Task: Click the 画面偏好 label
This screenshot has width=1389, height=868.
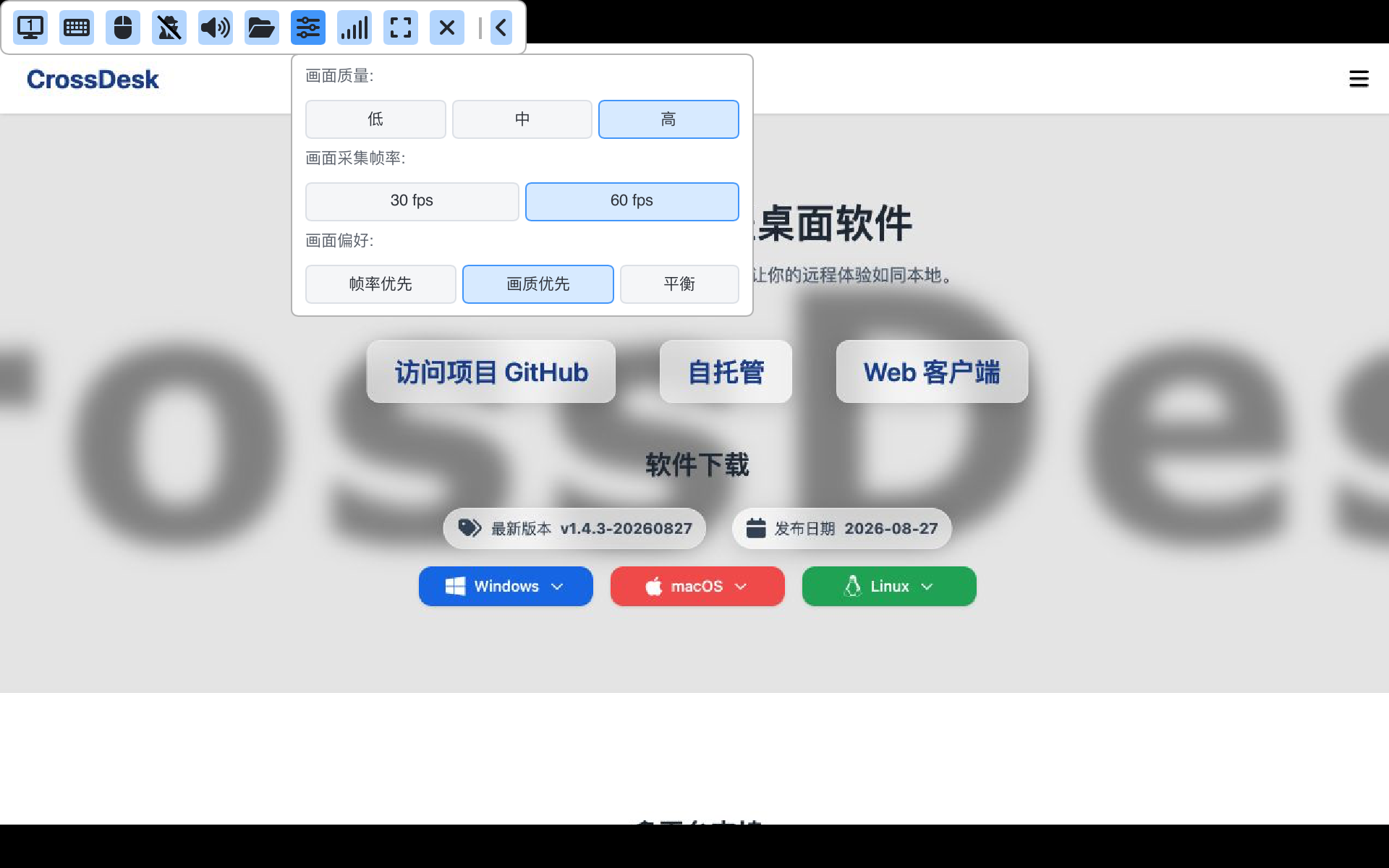Action: click(x=339, y=241)
